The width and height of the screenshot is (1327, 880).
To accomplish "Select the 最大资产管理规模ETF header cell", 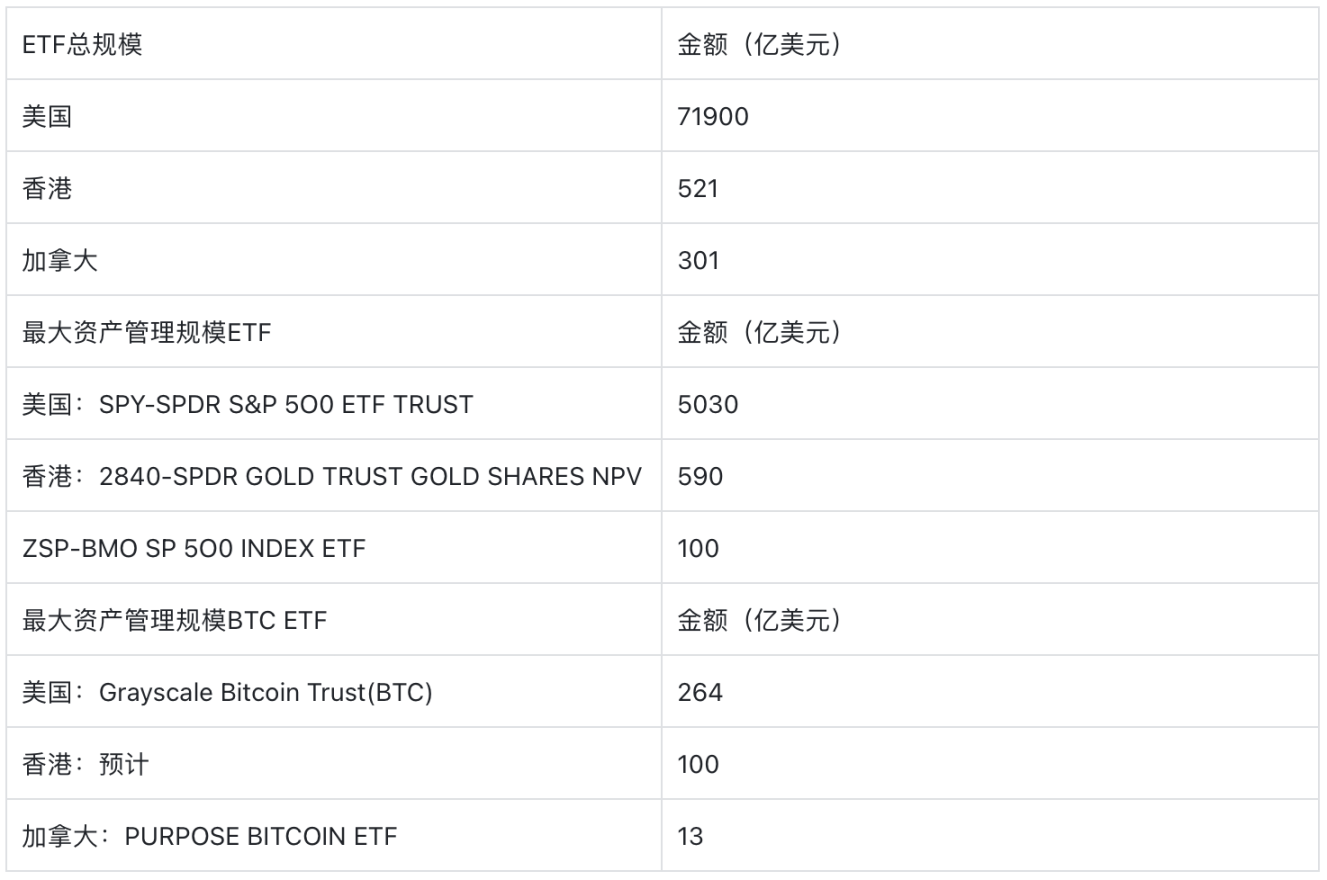I will tap(147, 333).
